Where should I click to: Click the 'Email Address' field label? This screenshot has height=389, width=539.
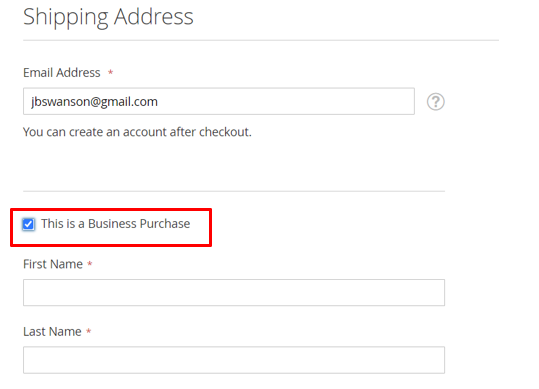point(62,73)
